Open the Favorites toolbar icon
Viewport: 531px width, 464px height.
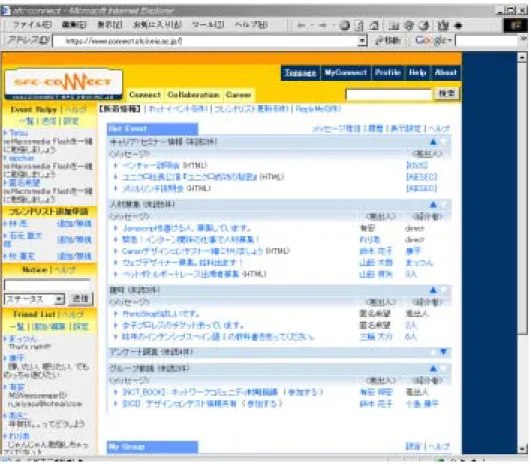pos(409,25)
